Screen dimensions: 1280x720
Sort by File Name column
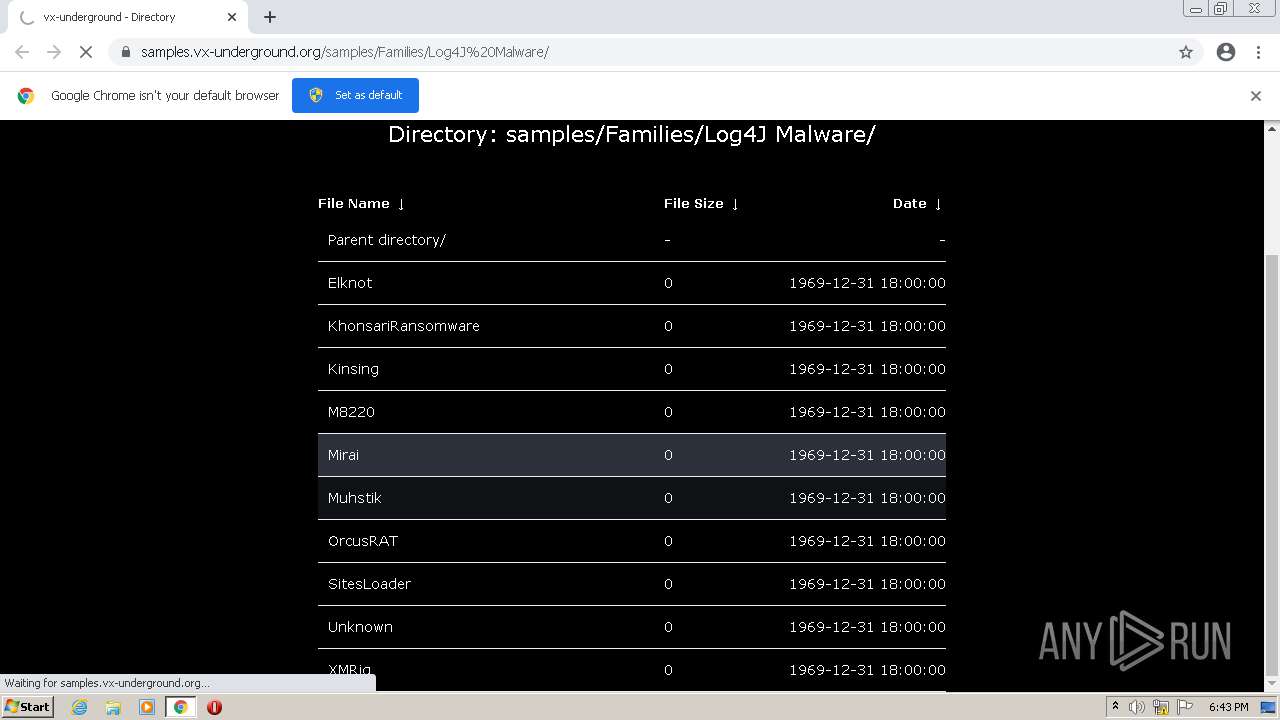[361, 203]
